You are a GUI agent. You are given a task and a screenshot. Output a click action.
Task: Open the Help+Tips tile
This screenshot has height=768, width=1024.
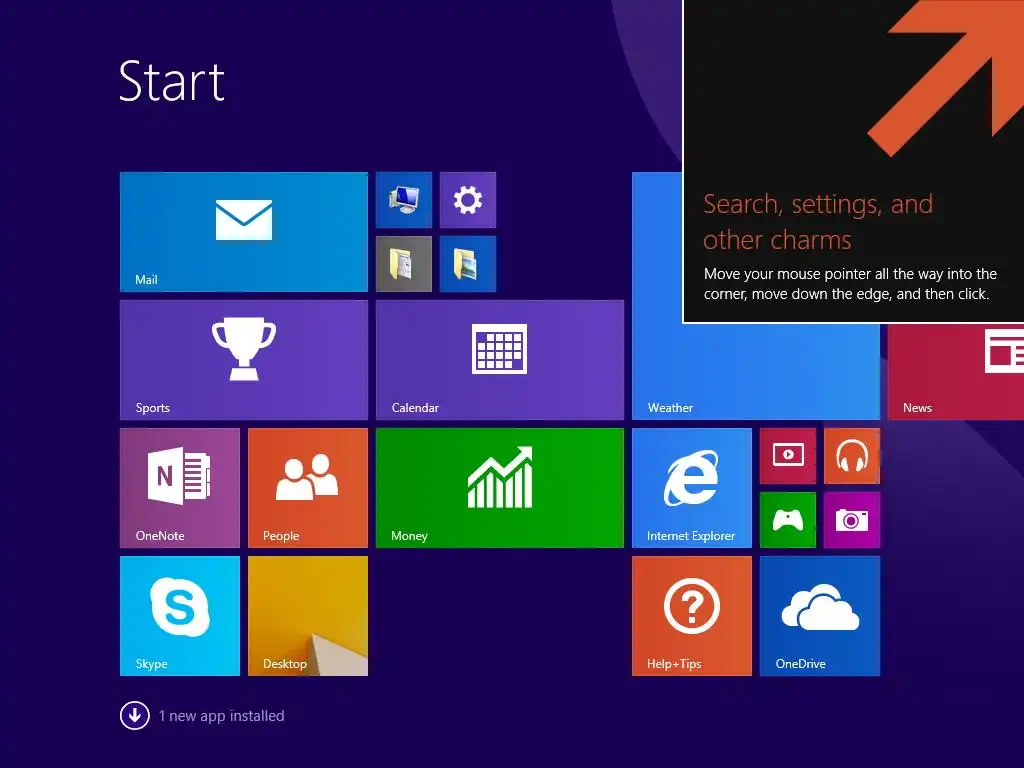692,616
